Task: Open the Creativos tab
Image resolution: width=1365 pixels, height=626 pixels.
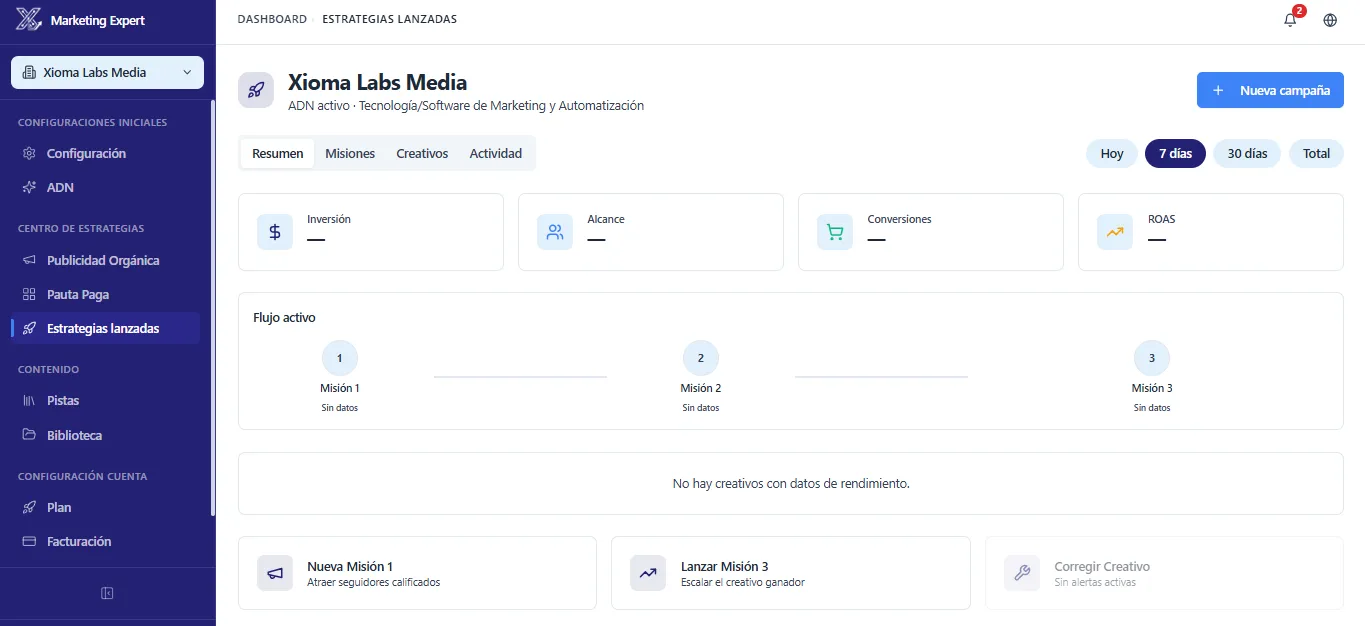Action: (421, 153)
